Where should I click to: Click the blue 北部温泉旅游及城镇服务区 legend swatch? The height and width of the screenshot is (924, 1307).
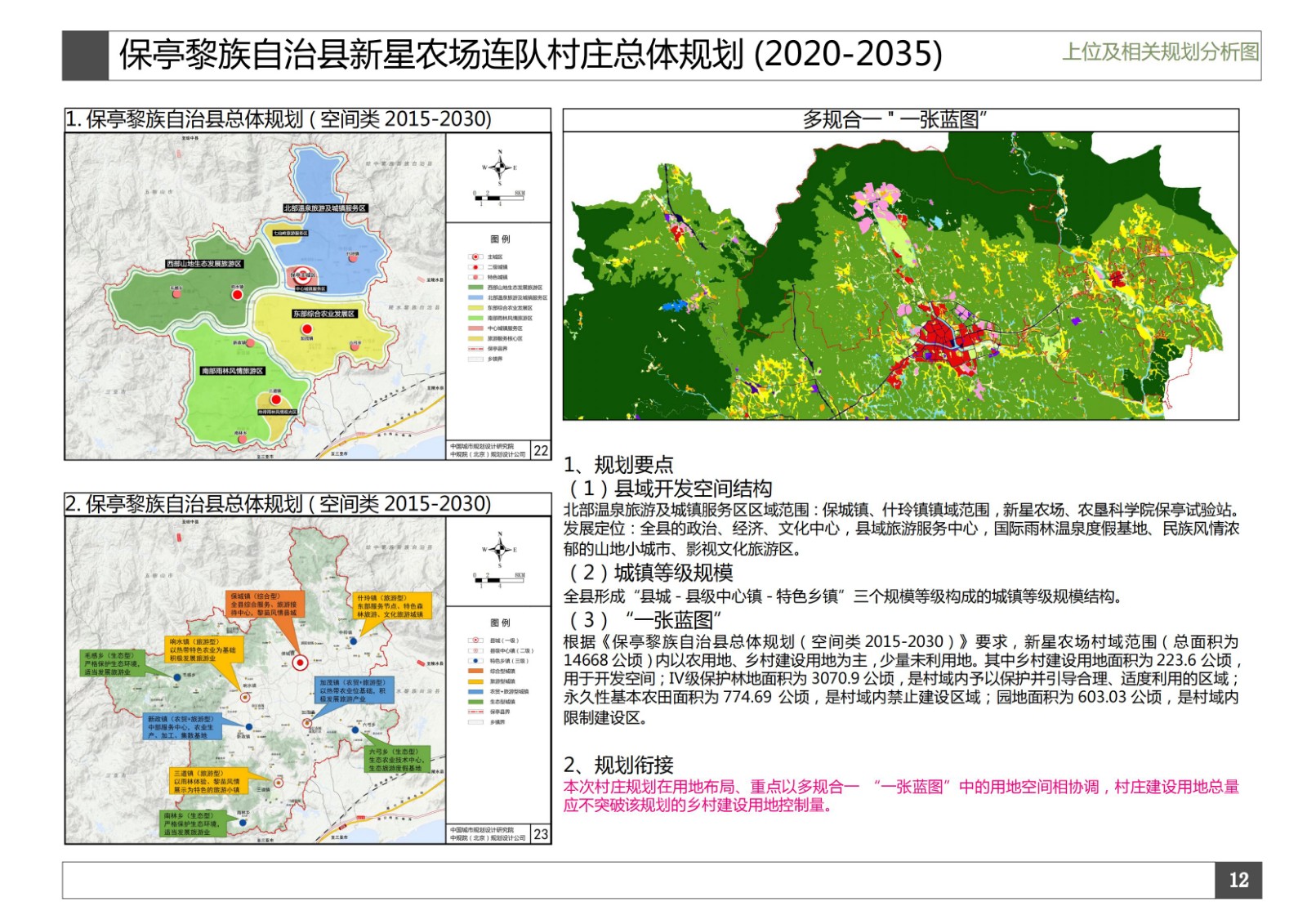[475, 297]
